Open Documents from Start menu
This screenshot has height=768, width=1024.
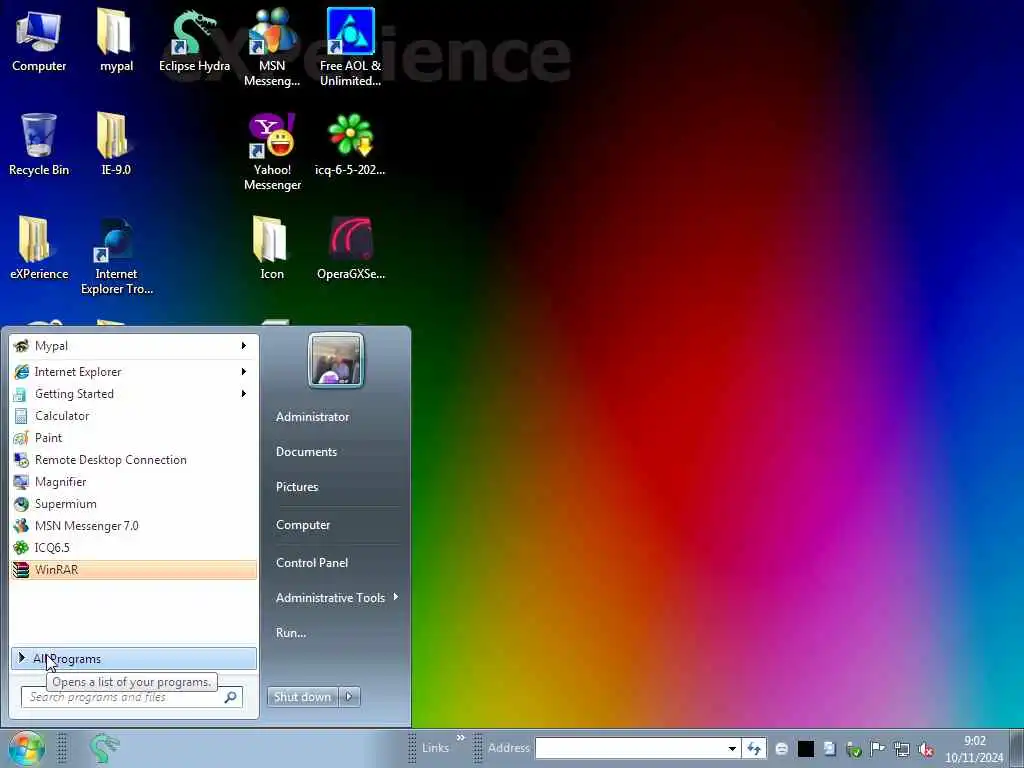(306, 452)
